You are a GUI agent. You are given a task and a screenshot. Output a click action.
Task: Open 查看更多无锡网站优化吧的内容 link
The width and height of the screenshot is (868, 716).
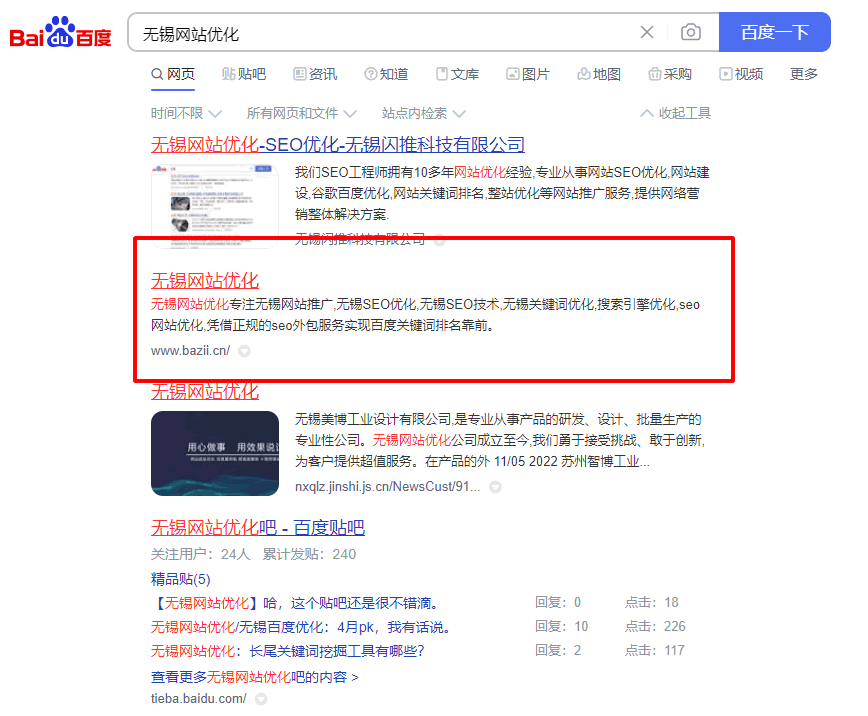coord(255,677)
